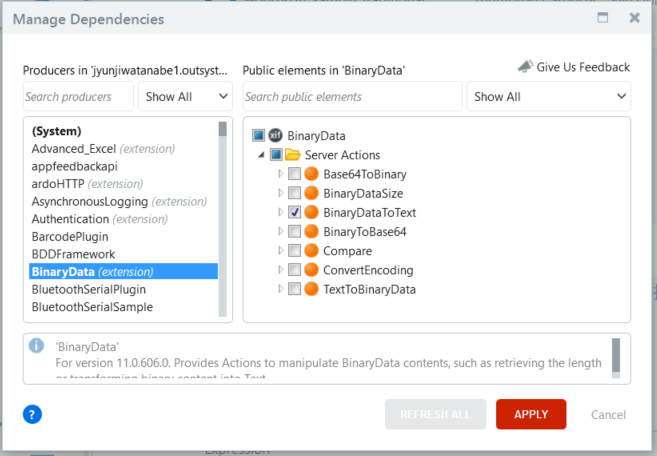Select Authentication extension in producers list
The height and width of the screenshot is (456, 657).
[x=70, y=219]
